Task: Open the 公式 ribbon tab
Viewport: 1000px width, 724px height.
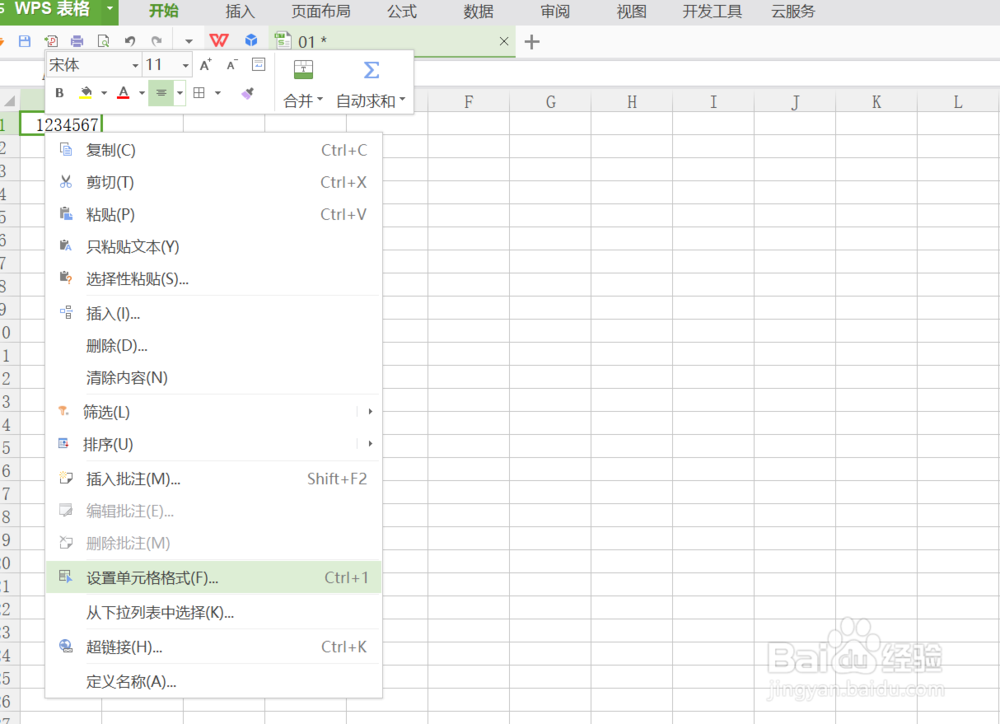Action: click(402, 11)
